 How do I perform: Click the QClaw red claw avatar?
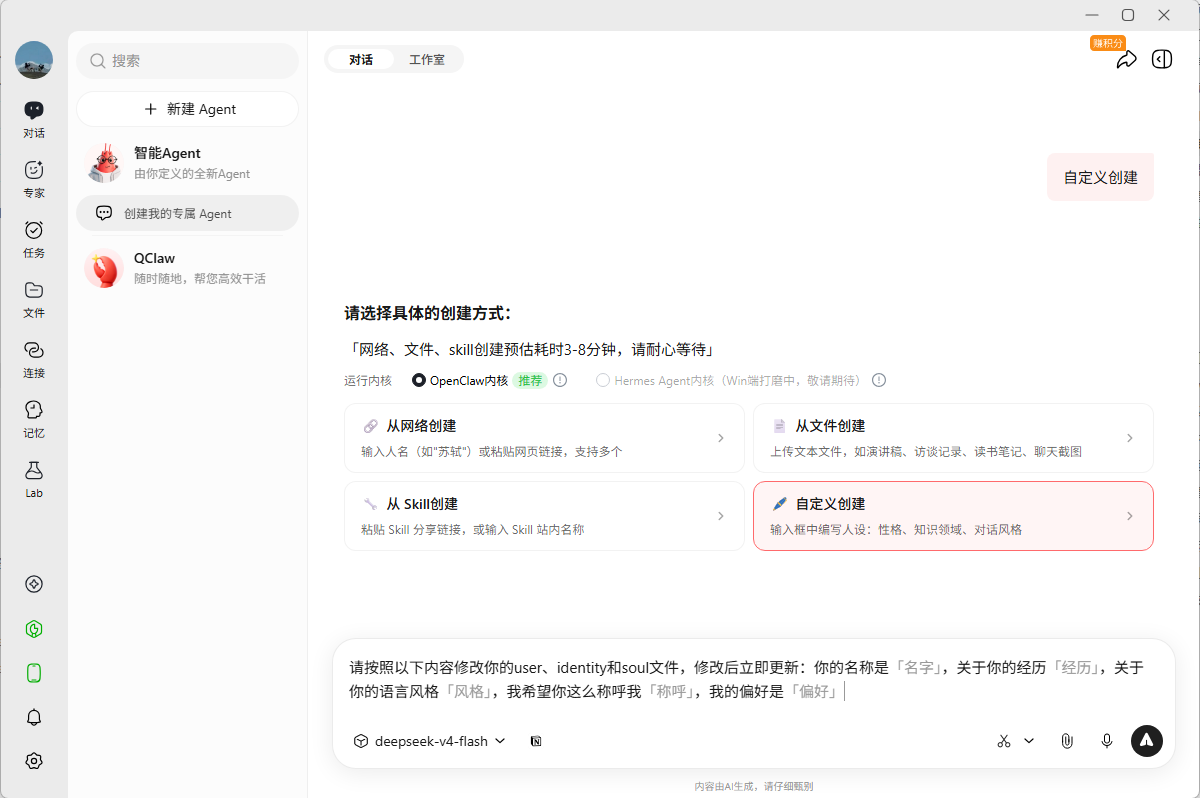[104, 268]
